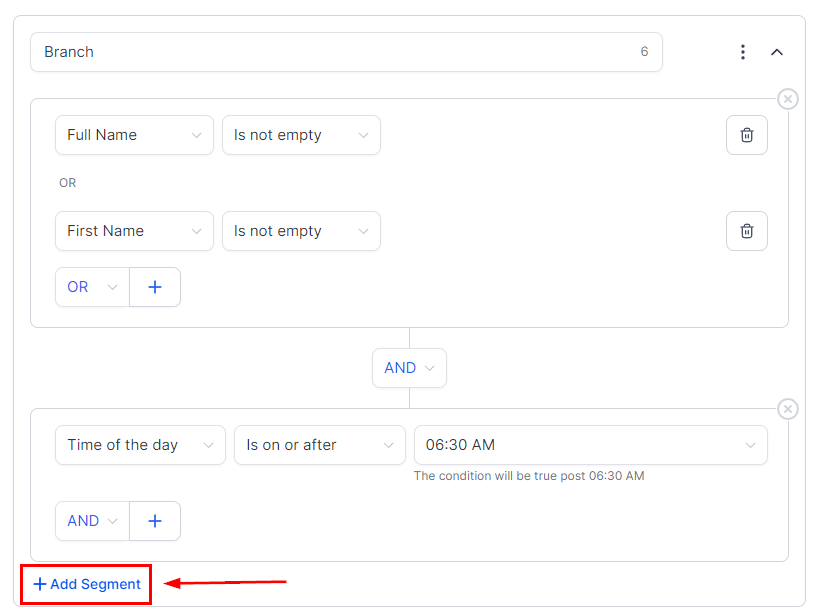Add condition with plus next to OR
The image size is (819, 615).
[x=155, y=287]
